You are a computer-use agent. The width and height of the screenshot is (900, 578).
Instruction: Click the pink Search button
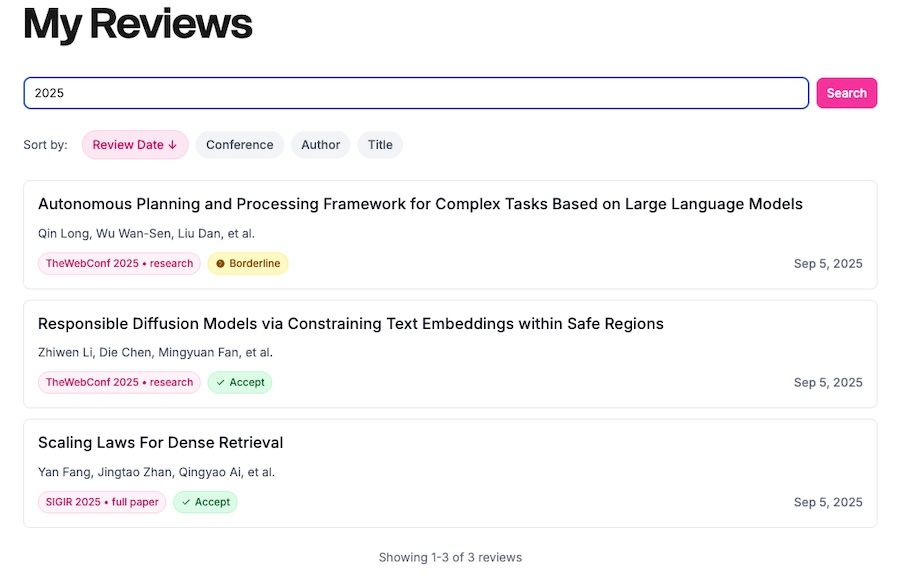(846, 93)
